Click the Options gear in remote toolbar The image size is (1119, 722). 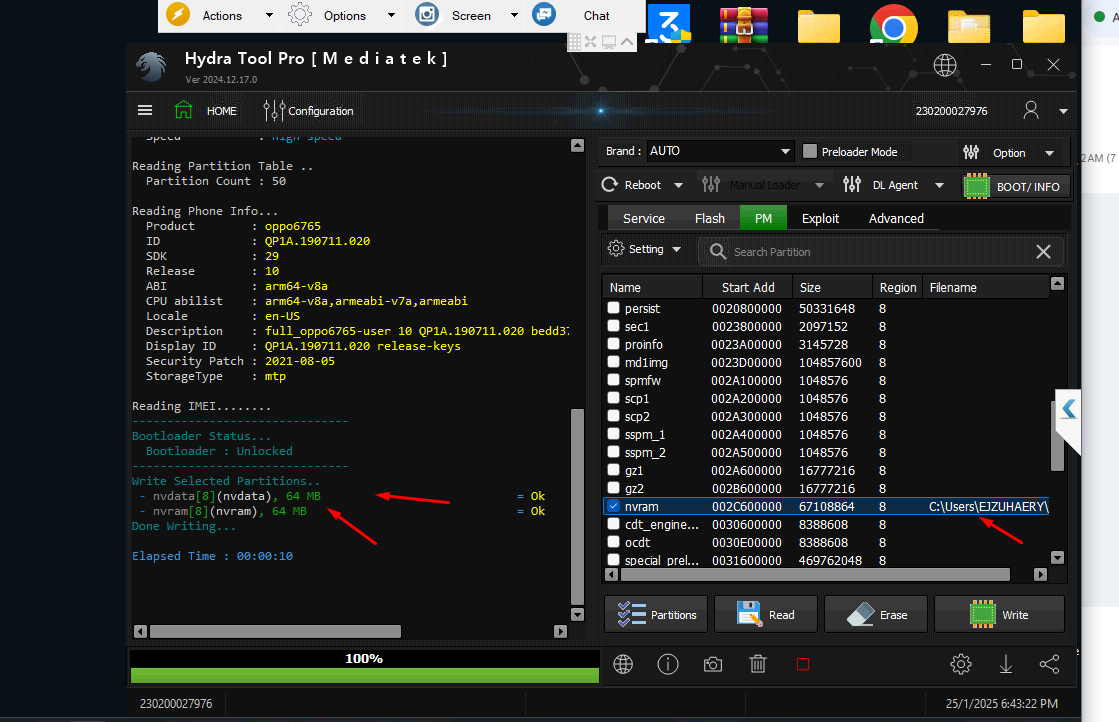pyautogui.click(x=300, y=15)
